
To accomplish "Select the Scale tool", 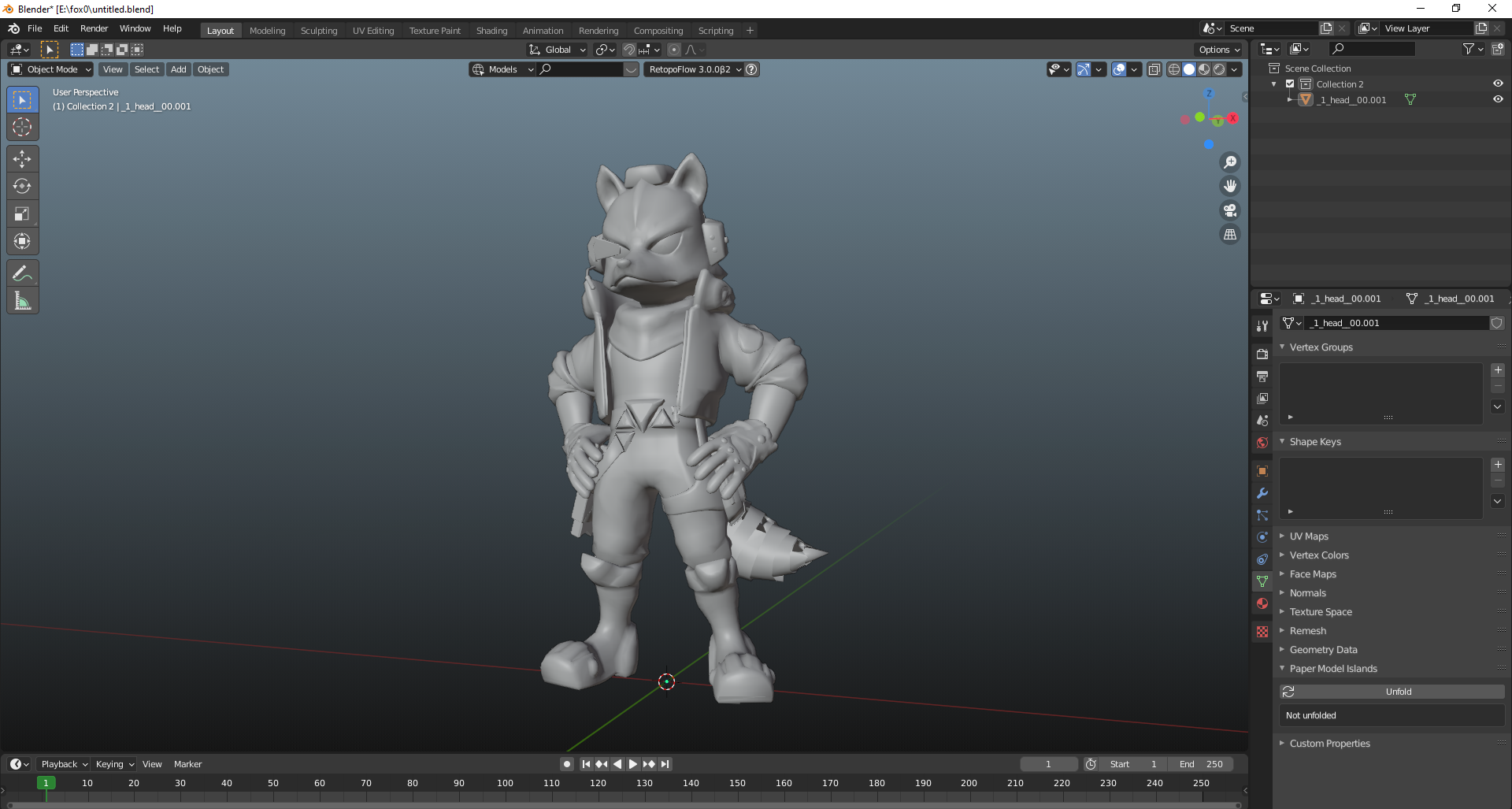I will coord(22,213).
